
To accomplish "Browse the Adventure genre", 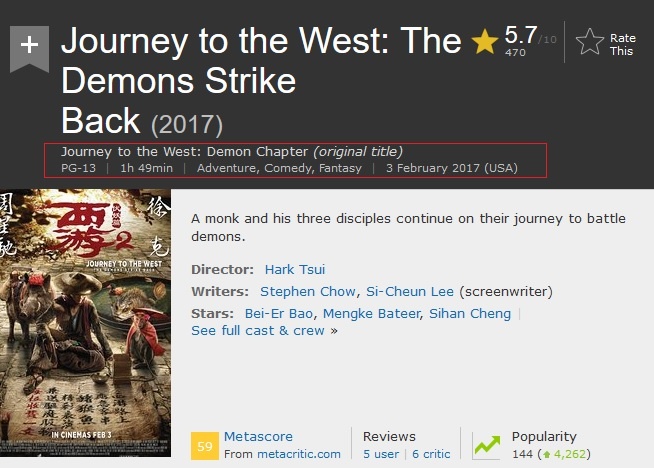I will (227, 167).
